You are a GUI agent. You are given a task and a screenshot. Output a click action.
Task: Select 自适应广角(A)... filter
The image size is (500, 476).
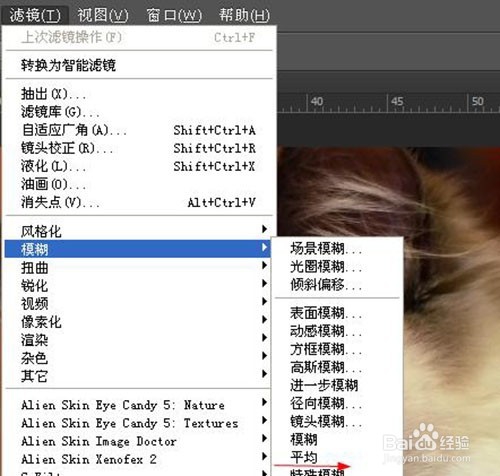[x=139, y=130]
